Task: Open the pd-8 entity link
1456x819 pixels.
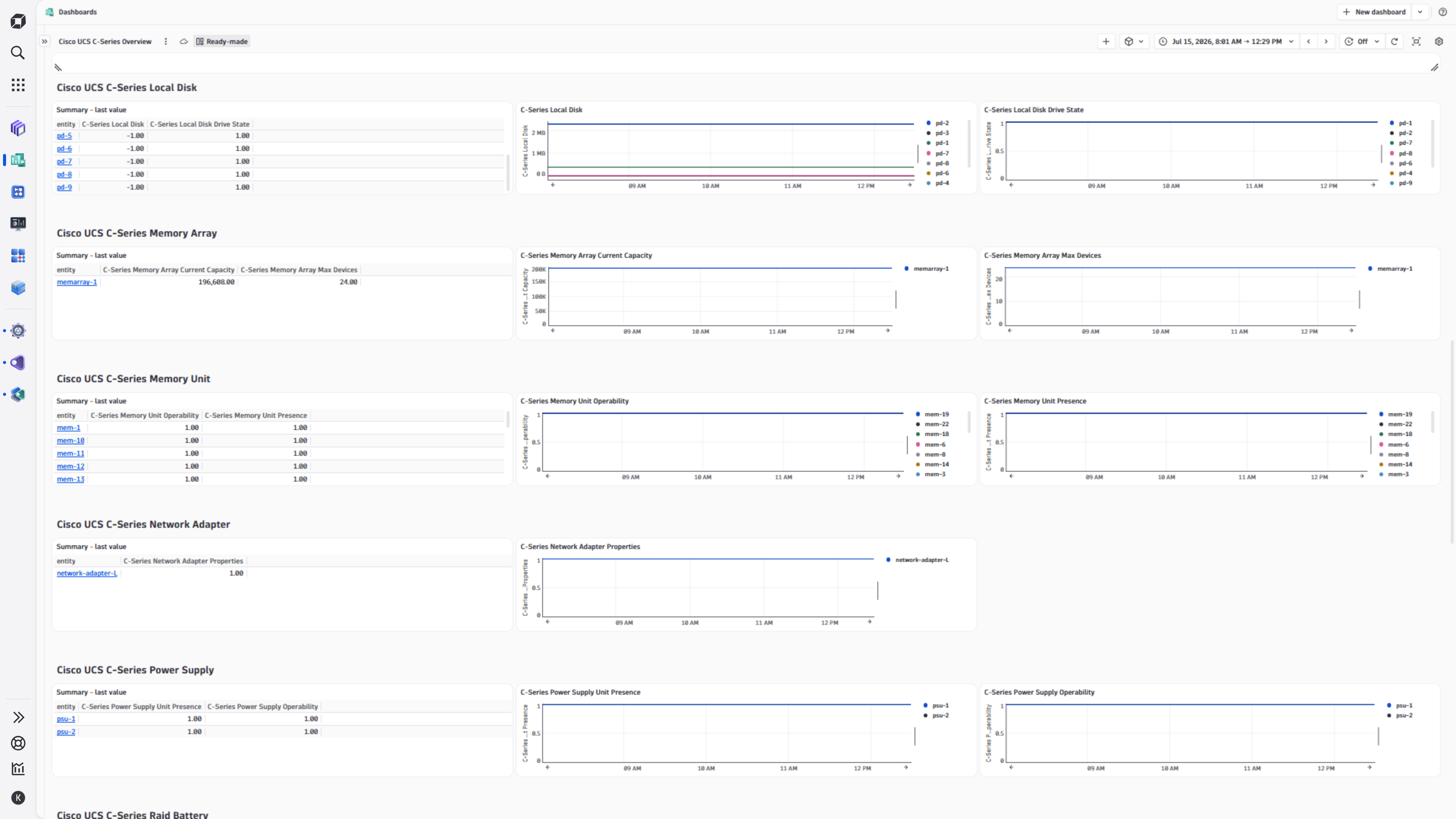Action: click(64, 174)
